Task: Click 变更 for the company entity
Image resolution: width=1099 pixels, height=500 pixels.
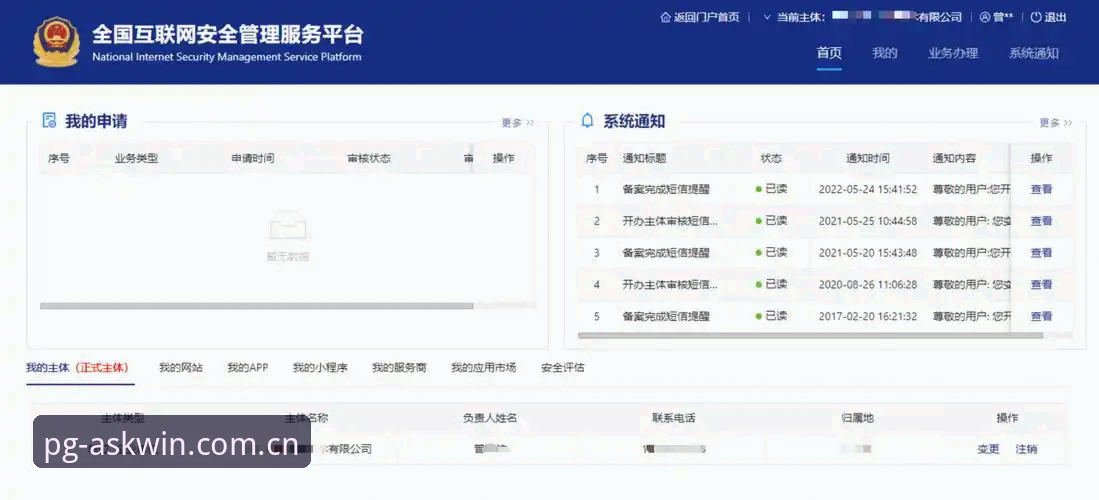Action: tap(988, 450)
